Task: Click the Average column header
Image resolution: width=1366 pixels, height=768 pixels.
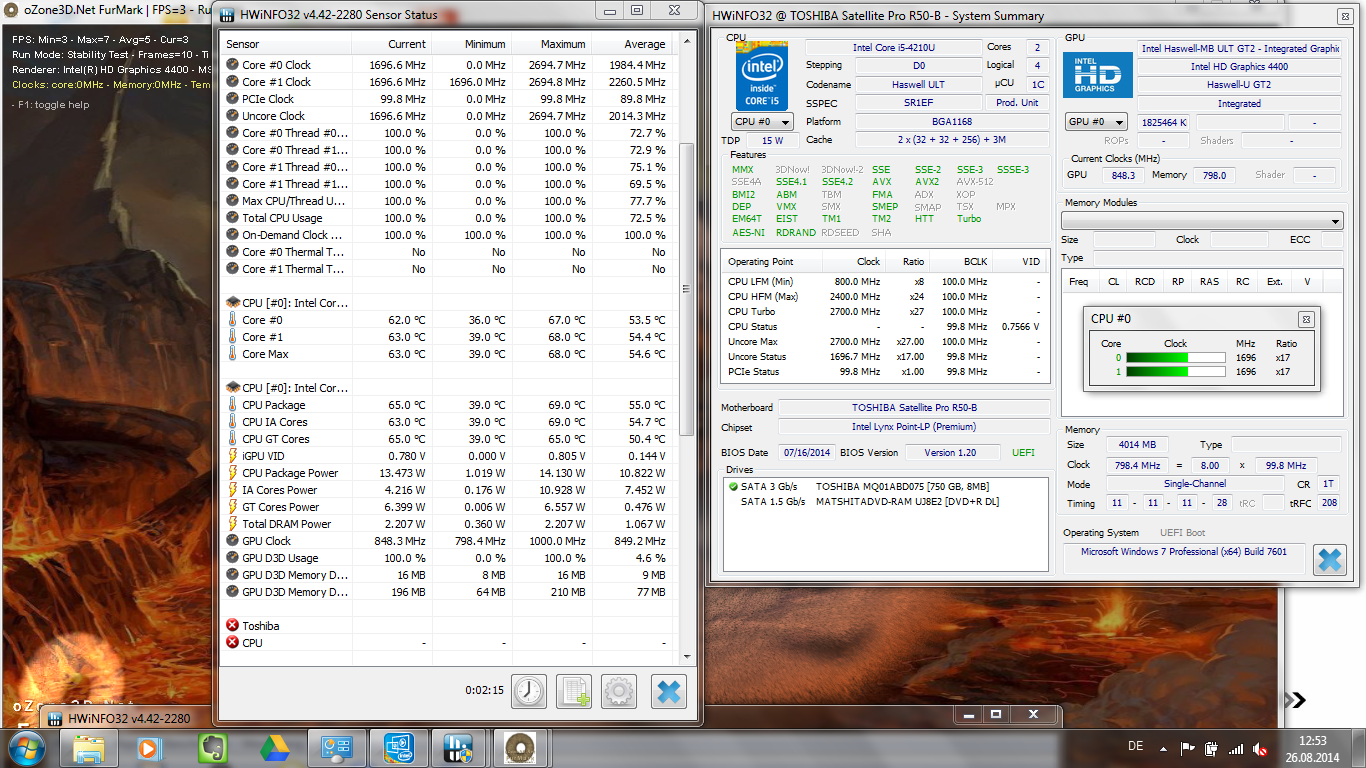Action: click(x=631, y=44)
